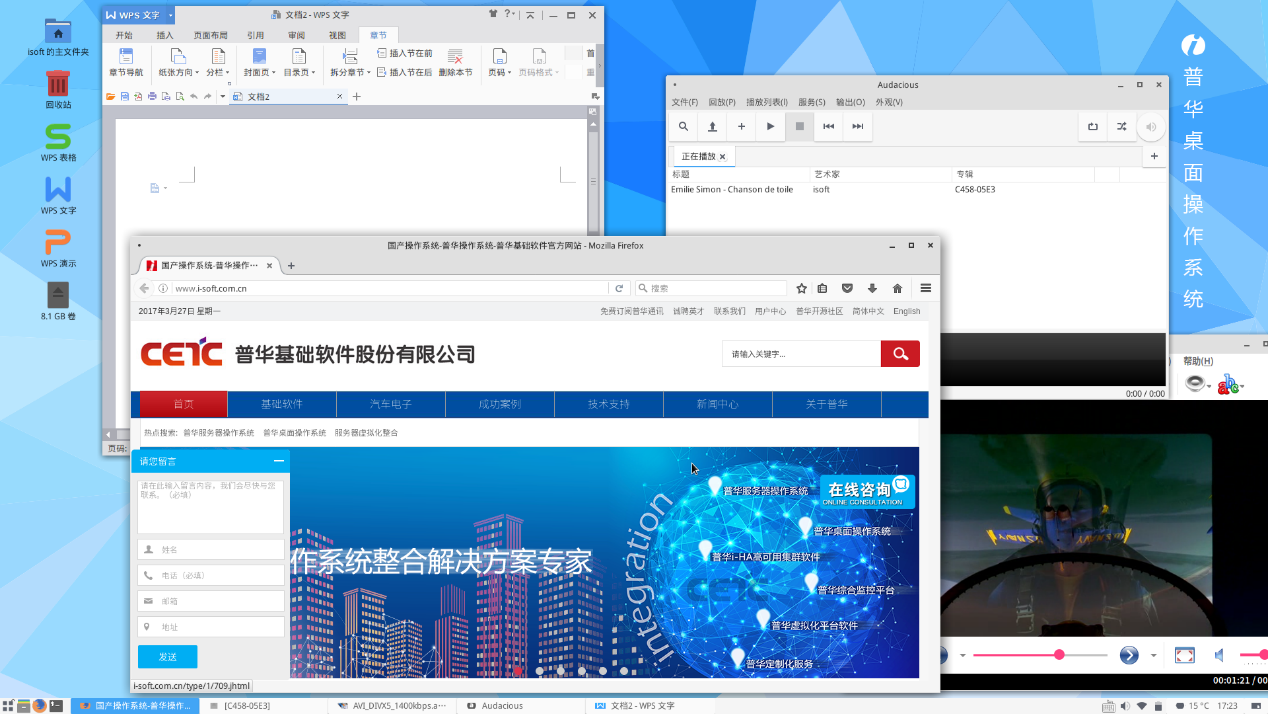The height and width of the screenshot is (714, 1268).
Task: Click the open folder icon in WPS quick toolbar
Action: (x=111, y=97)
